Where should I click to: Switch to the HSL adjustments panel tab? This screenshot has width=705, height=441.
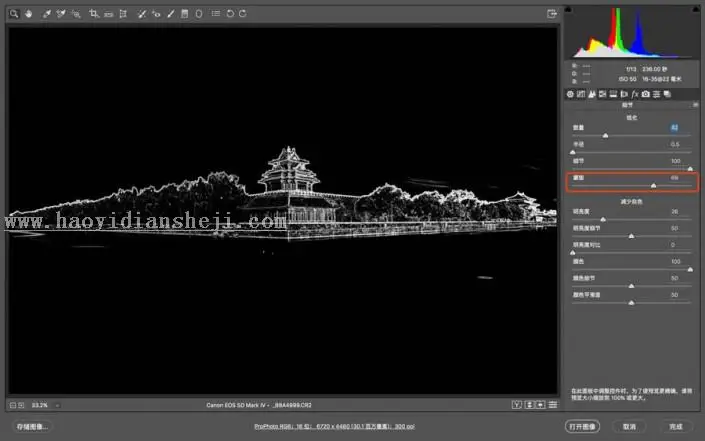602,94
